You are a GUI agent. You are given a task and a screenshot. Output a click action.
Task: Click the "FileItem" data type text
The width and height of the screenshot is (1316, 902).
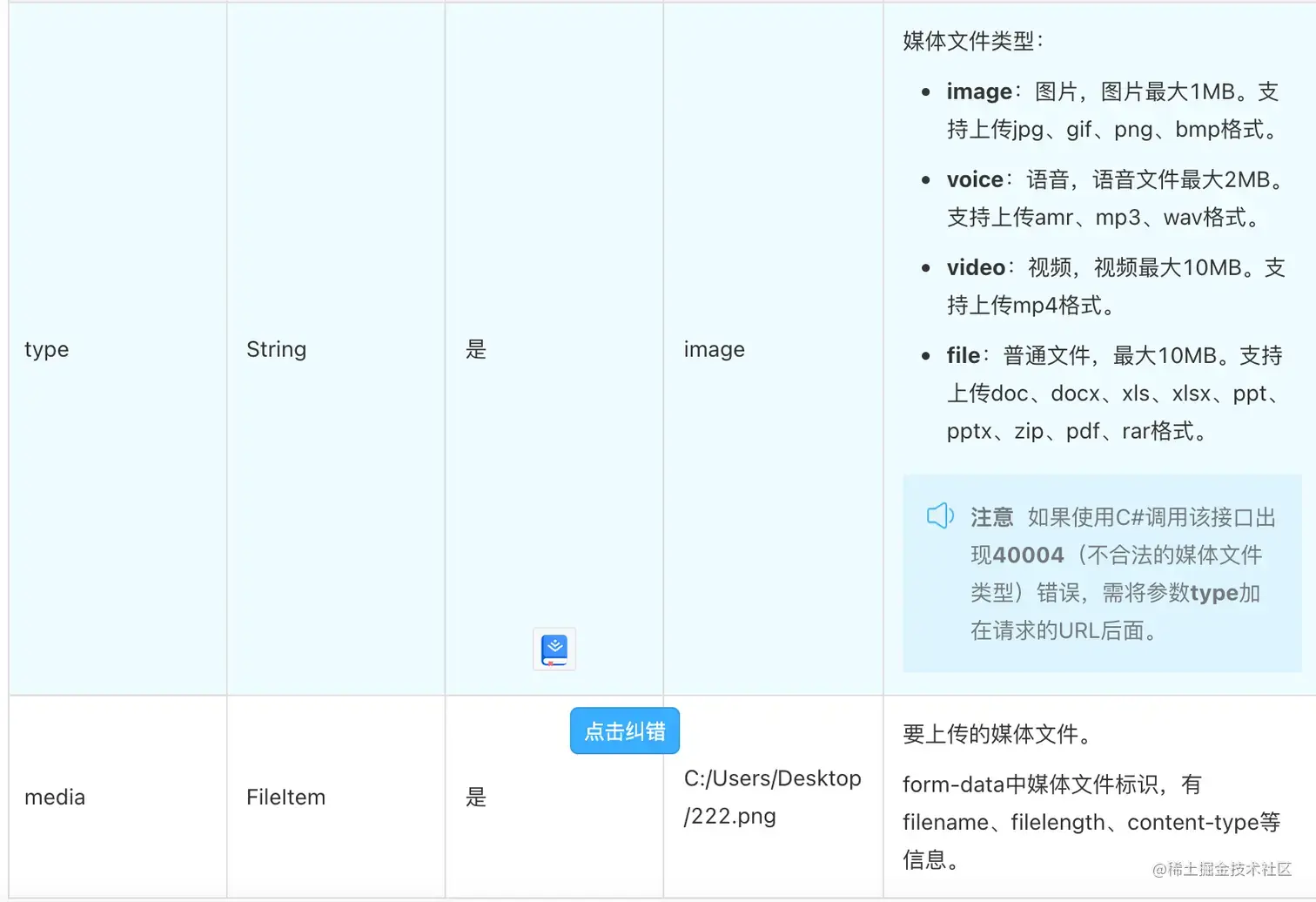(x=285, y=797)
